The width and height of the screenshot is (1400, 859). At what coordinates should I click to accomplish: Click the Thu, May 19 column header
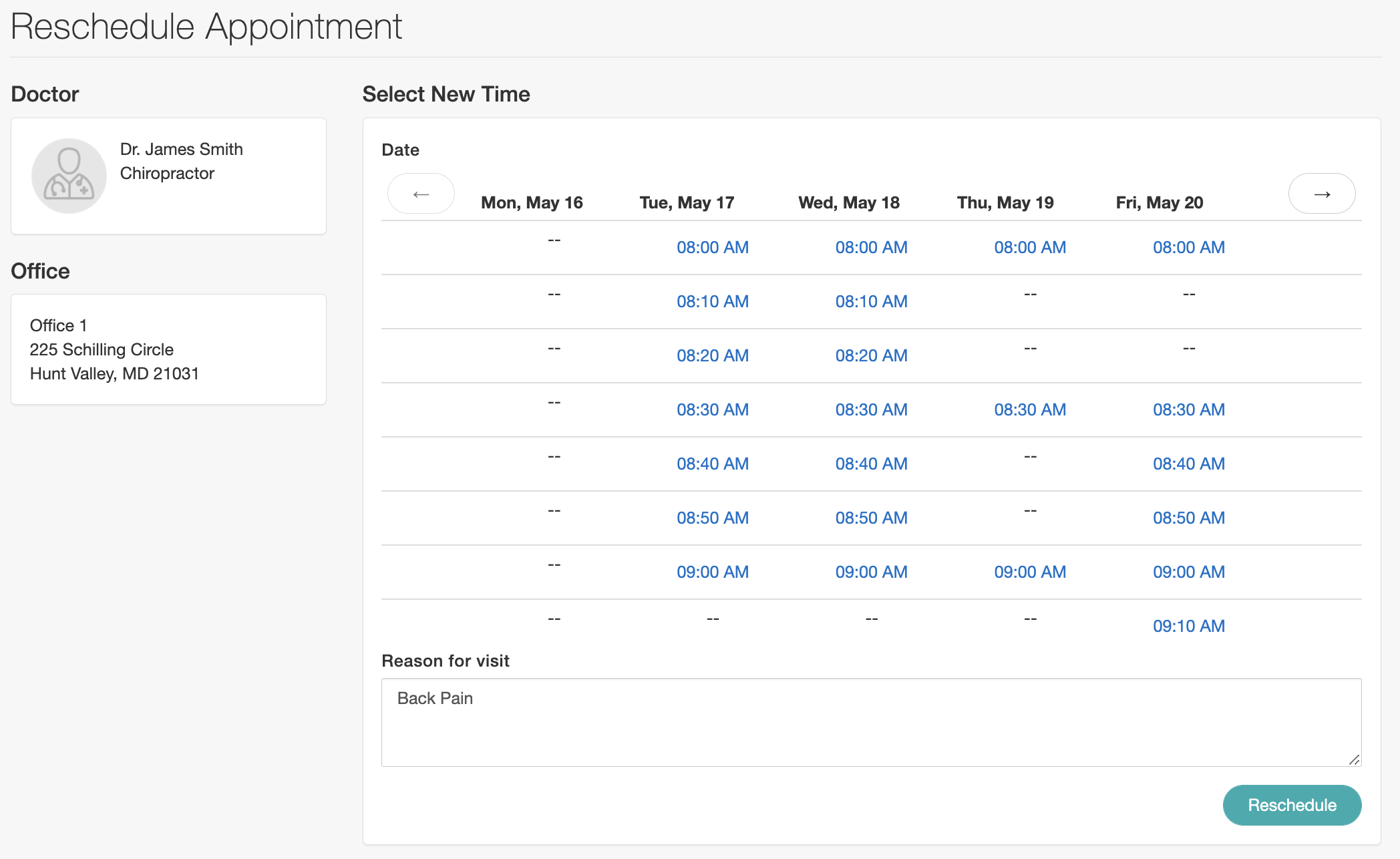tap(1005, 202)
